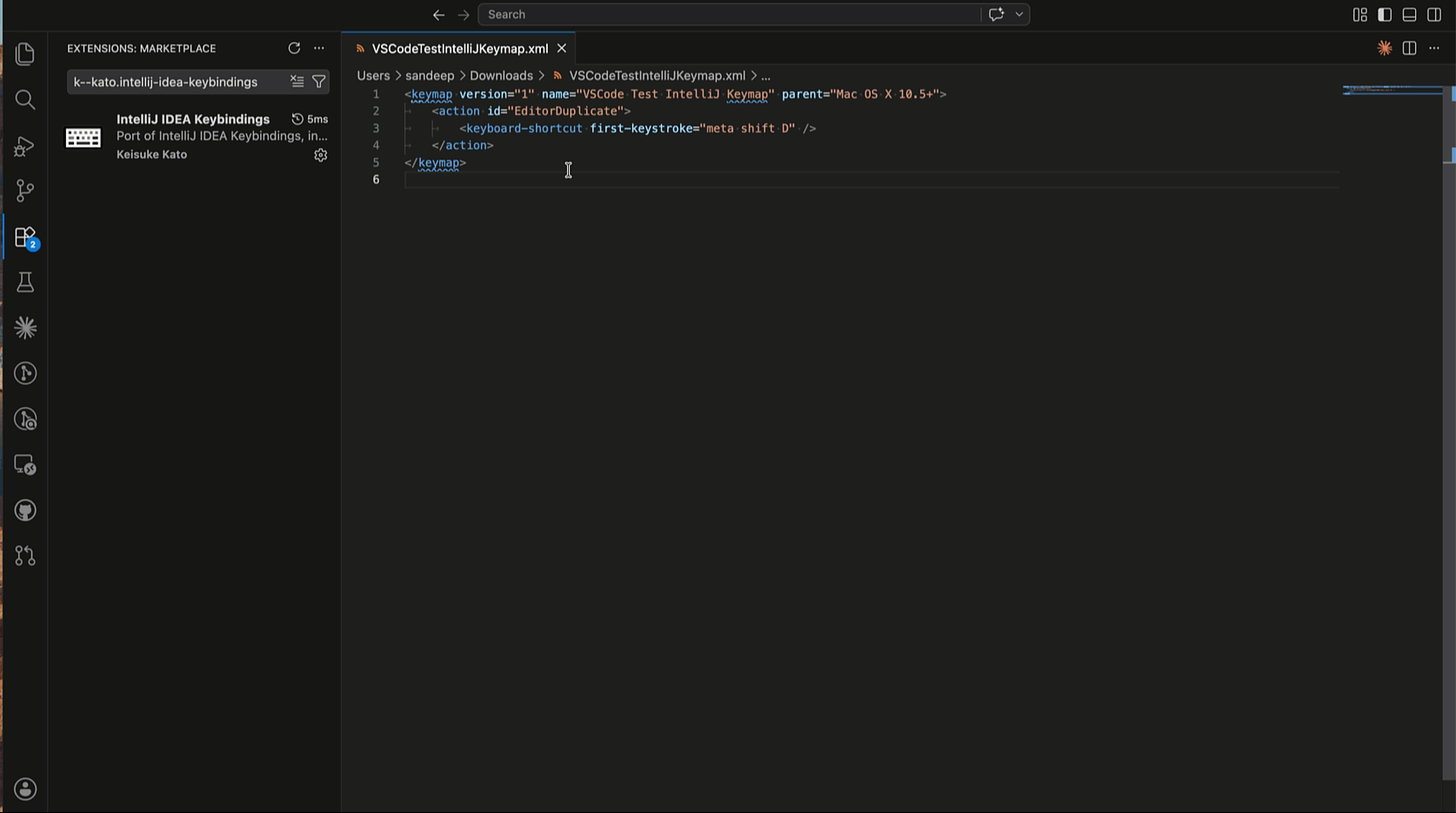
Task: Click the 5ms activation time label
Action: point(317,119)
